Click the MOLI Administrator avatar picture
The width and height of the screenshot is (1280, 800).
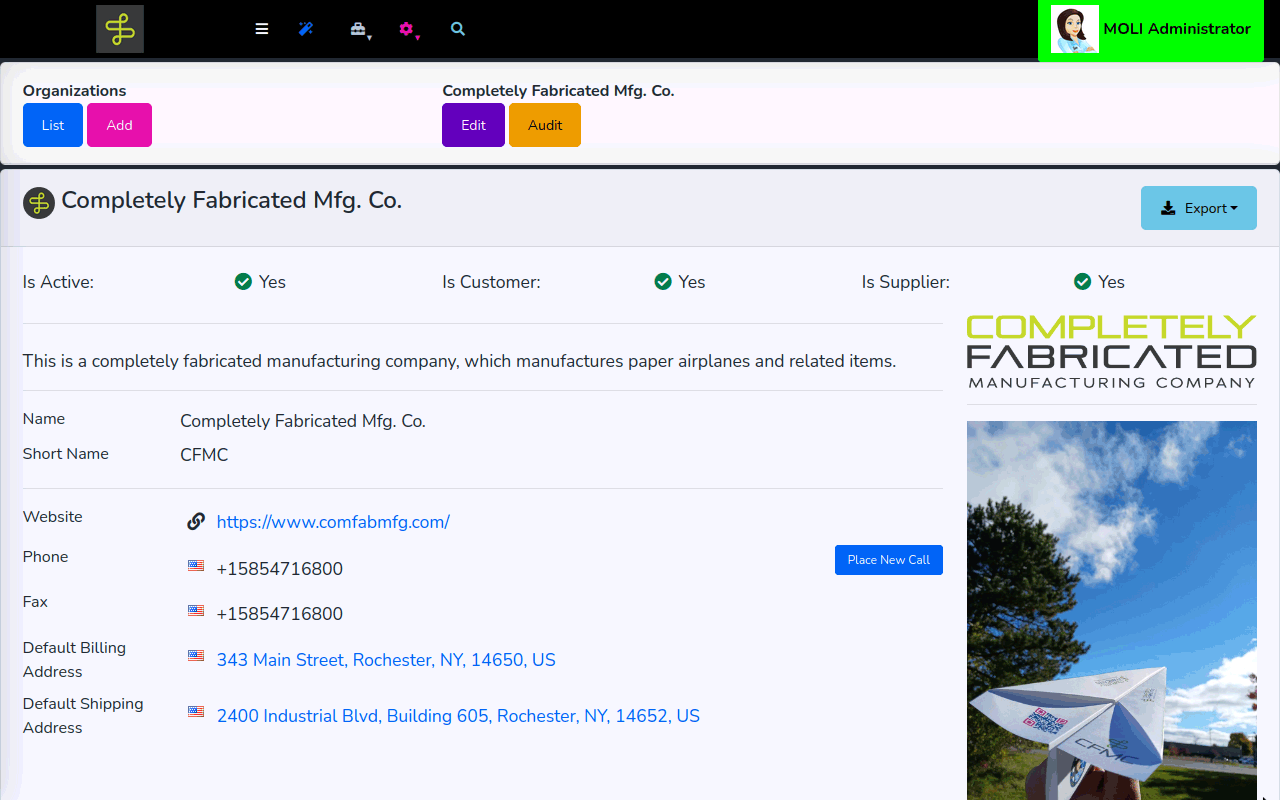(1075, 30)
